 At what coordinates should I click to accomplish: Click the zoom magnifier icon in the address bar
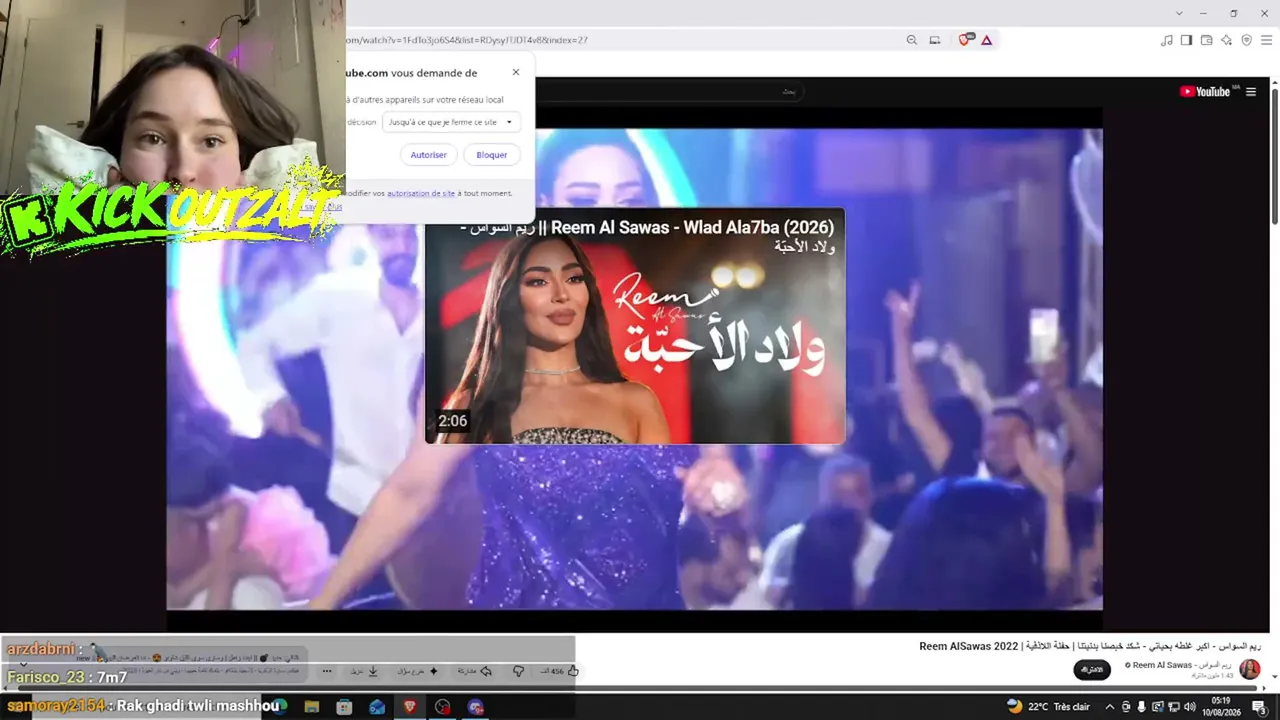[911, 40]
